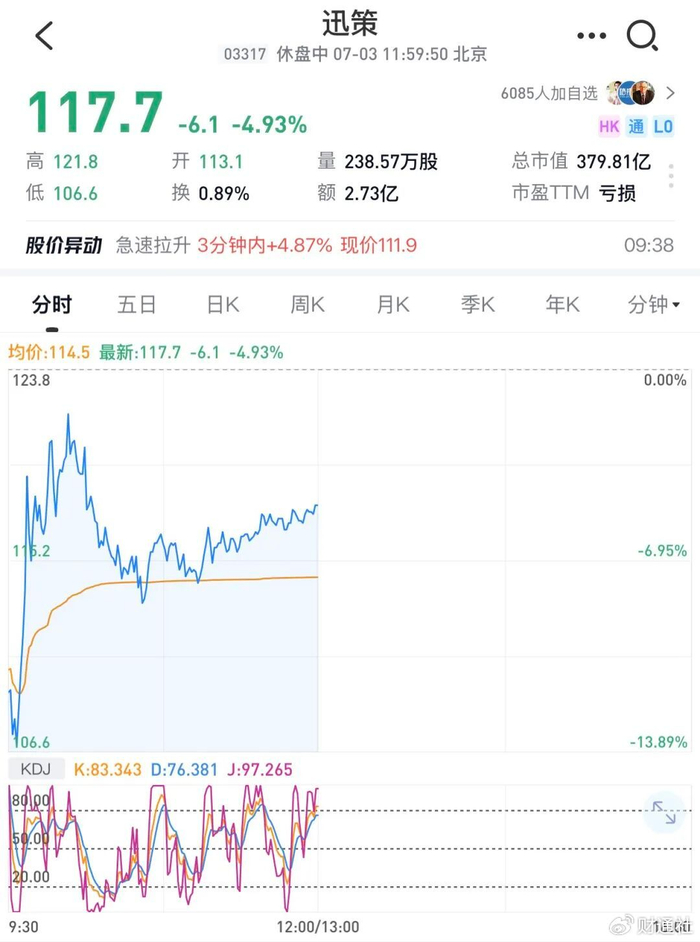Viewport: 700px width, 942px height.
Task: Select the 季K chart tab
Action: (x=478, y=305)
